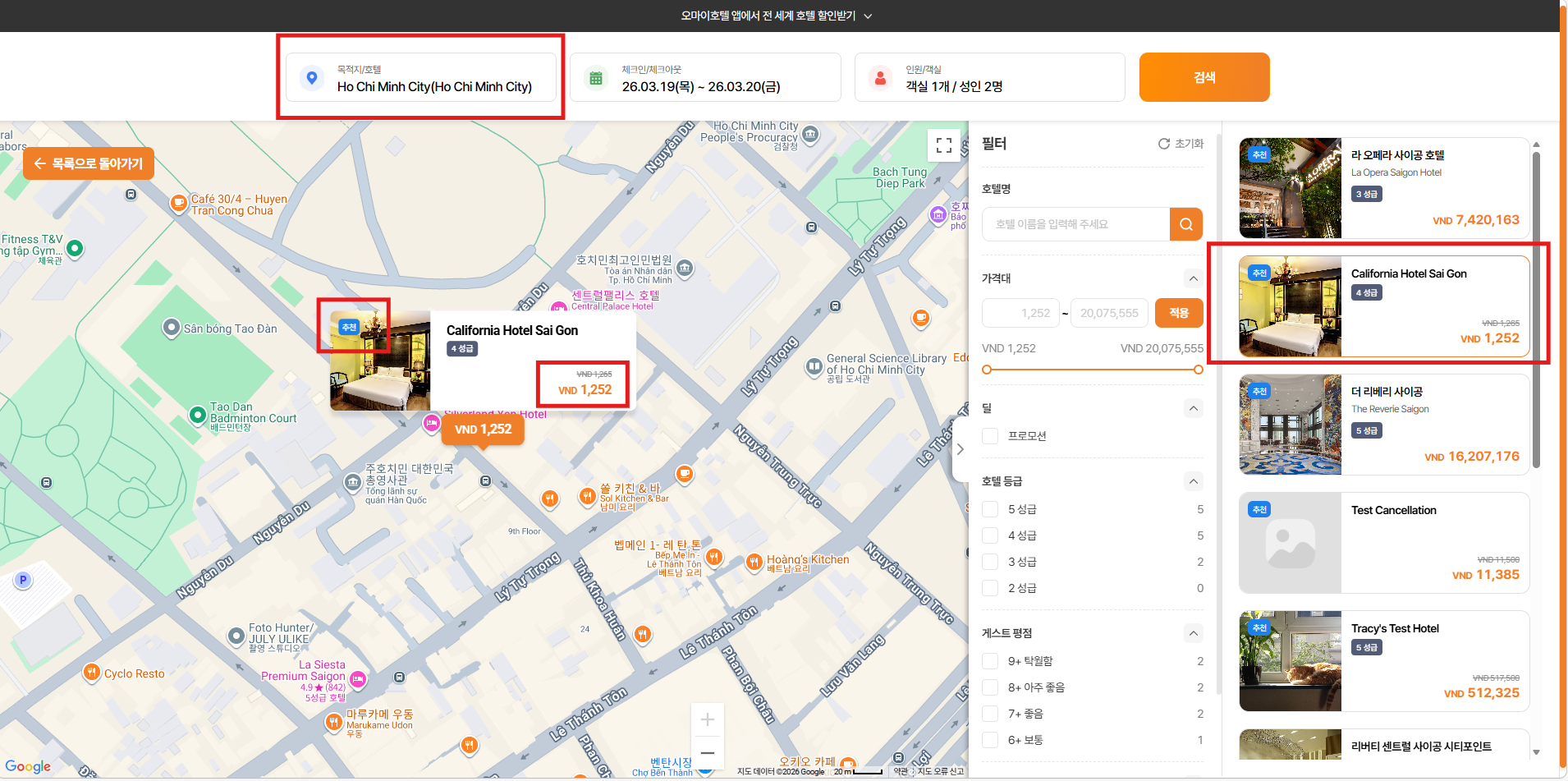This screenshot has height=781, width=1568.
Task: Click the Fitness T&V gym green marker
Action: click(75, 248)
